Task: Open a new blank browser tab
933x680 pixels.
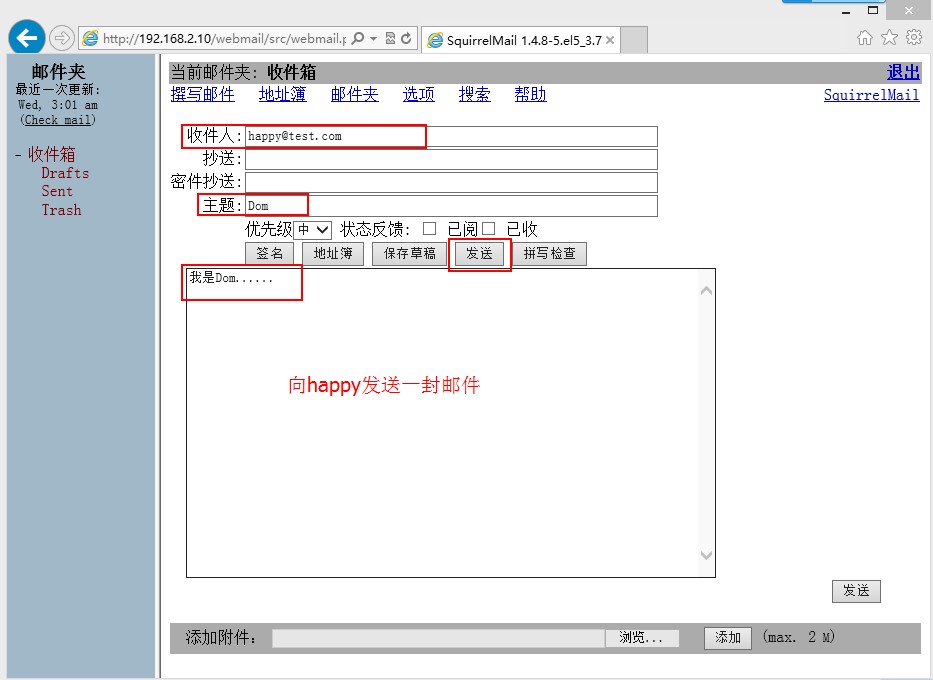Action: [x=634, y=40]
